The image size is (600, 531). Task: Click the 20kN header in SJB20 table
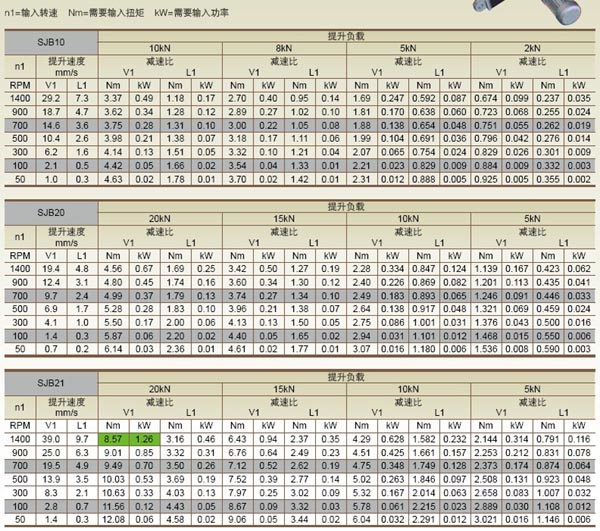click(160, 218)
